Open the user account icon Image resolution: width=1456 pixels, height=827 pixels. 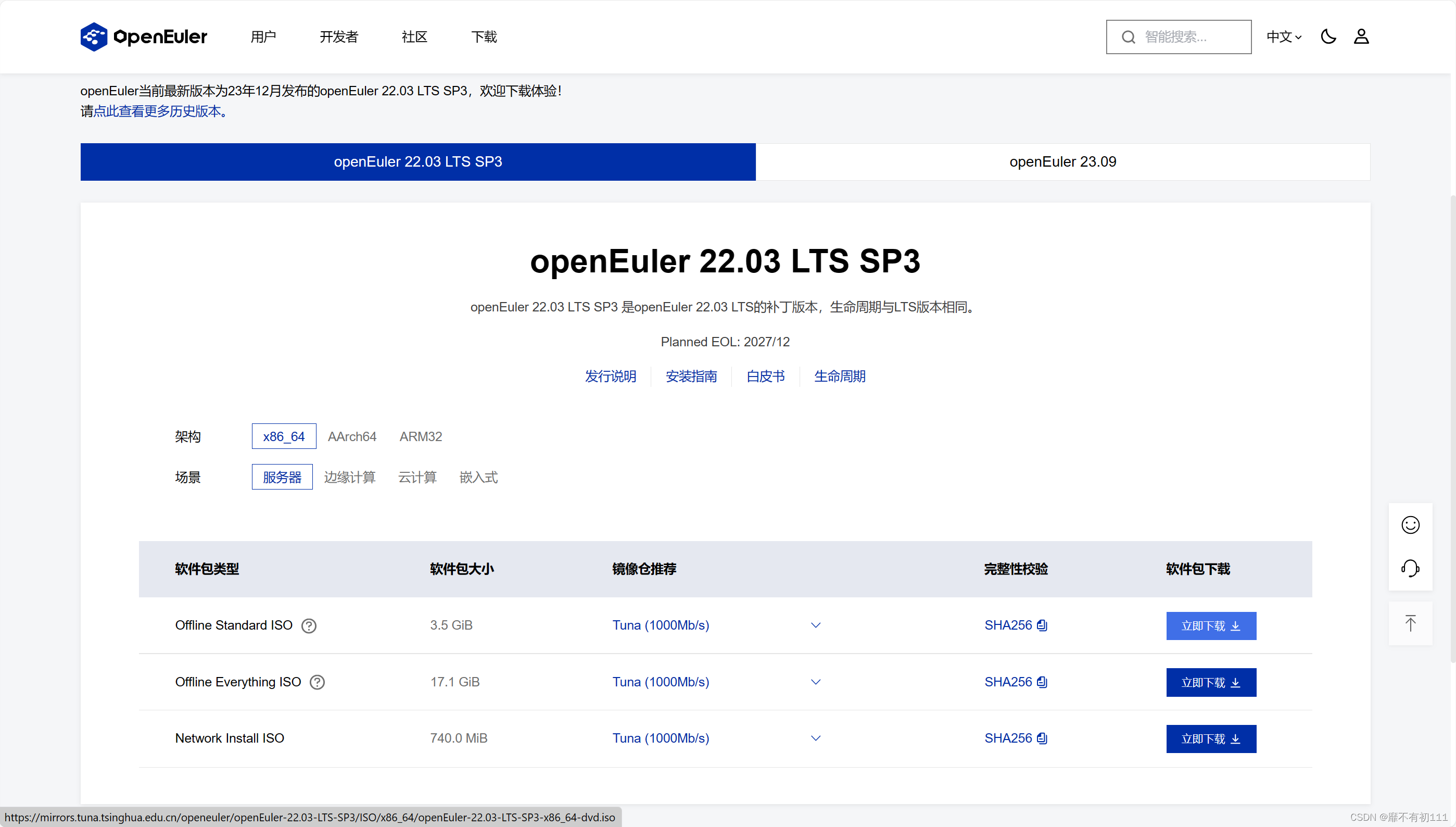[1361, 37]
